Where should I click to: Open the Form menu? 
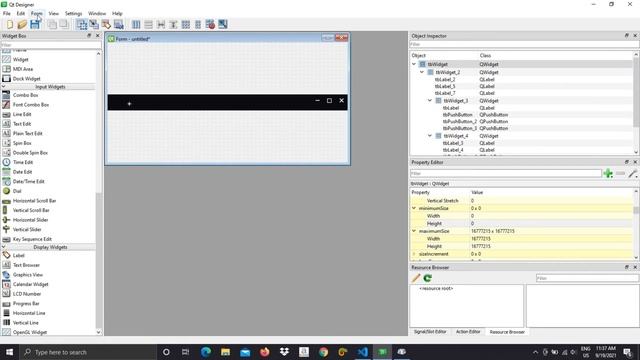click(x=37, y=13)
